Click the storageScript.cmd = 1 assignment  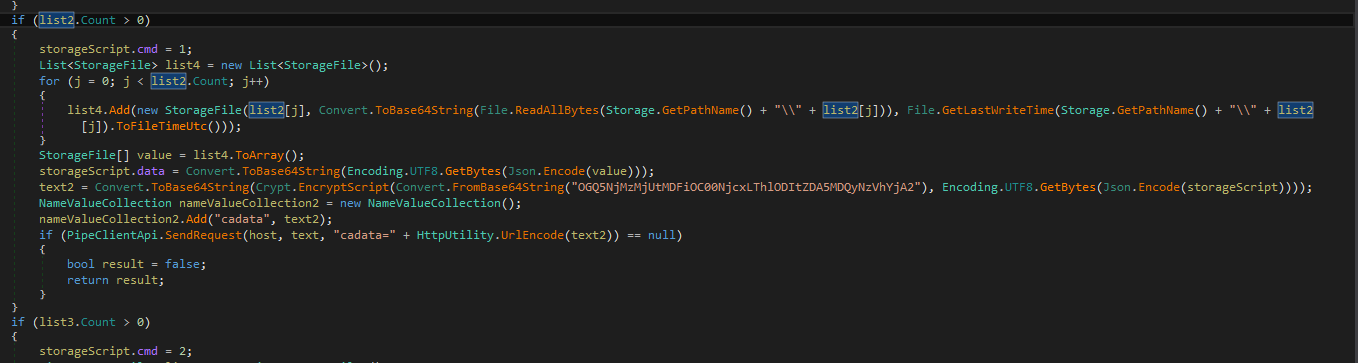pos(104,49)
